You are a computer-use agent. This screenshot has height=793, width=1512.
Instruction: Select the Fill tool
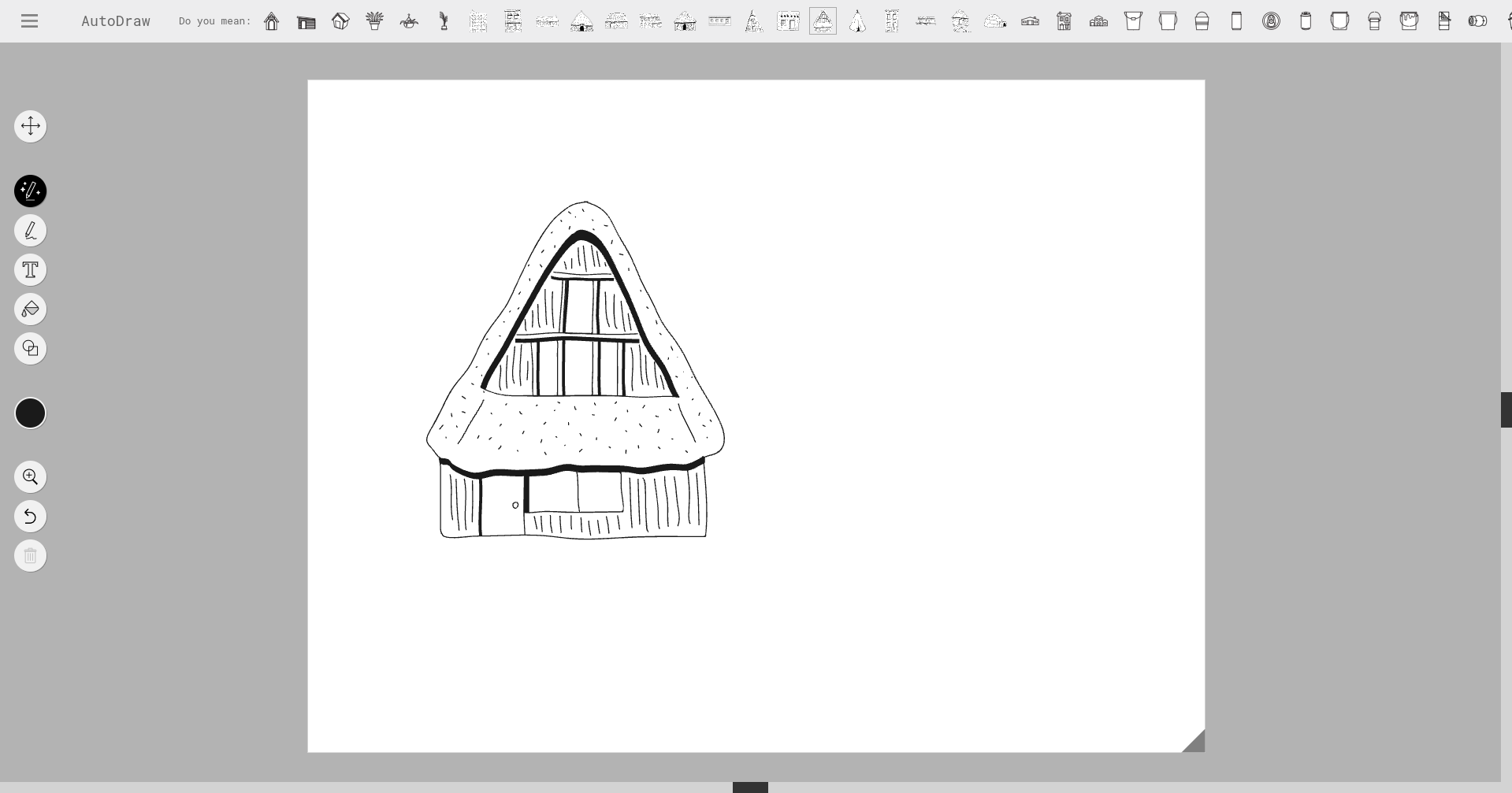point(30,309)
